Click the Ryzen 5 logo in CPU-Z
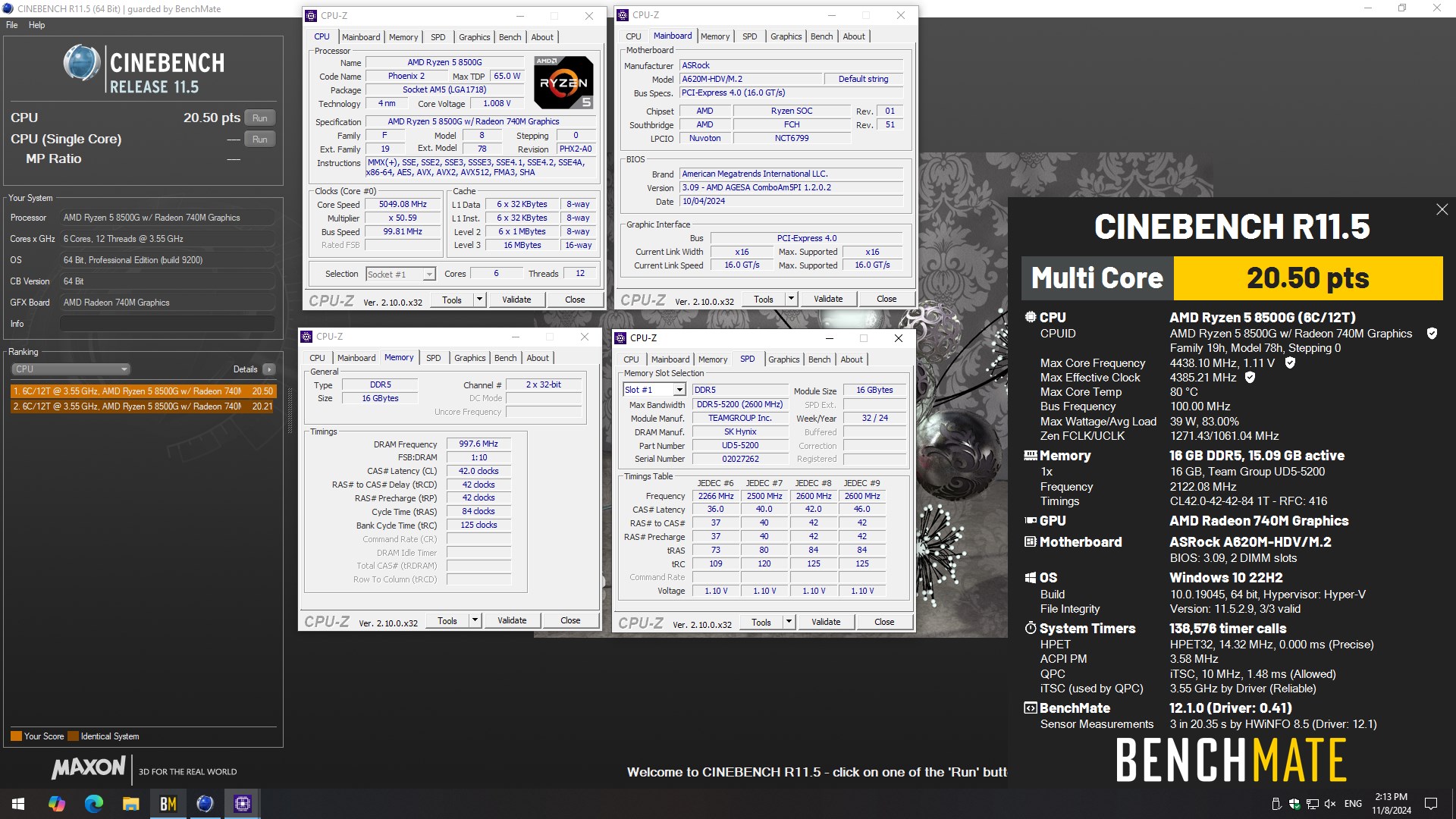Image resolution: width=1456 pixels, height=819 pixels. pos(563,83)
